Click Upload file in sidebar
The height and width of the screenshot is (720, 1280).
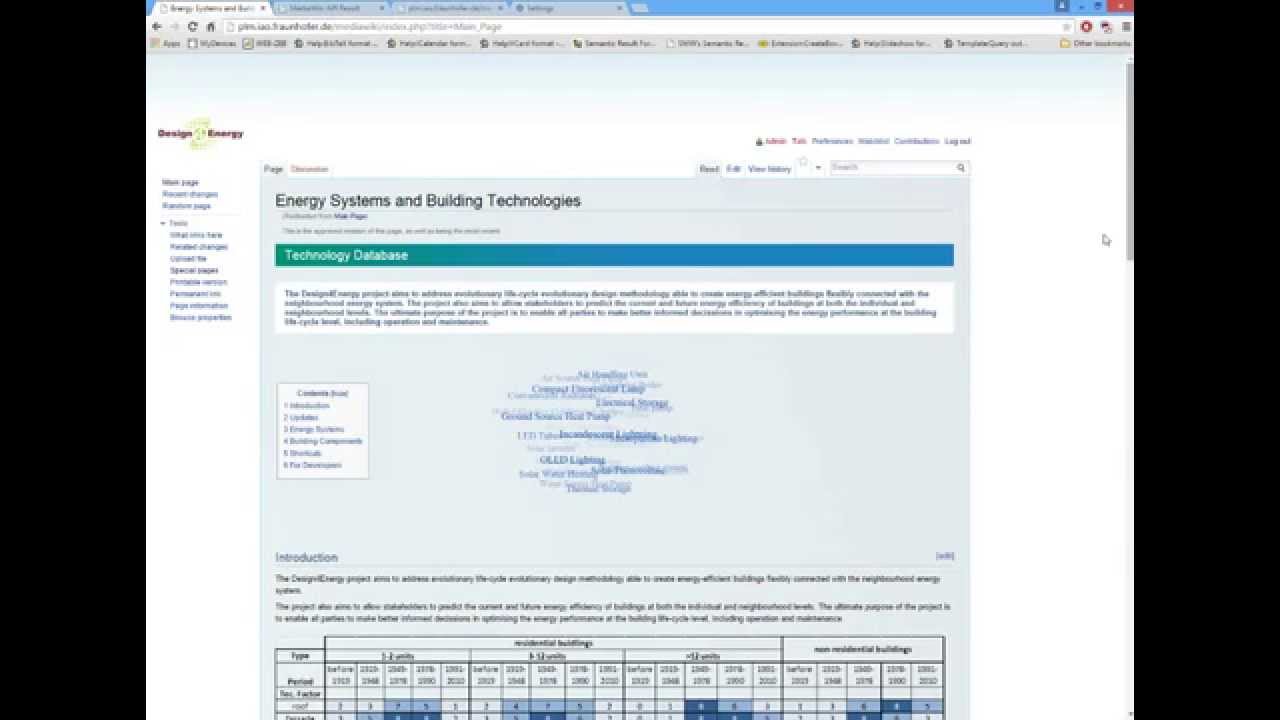188,259
